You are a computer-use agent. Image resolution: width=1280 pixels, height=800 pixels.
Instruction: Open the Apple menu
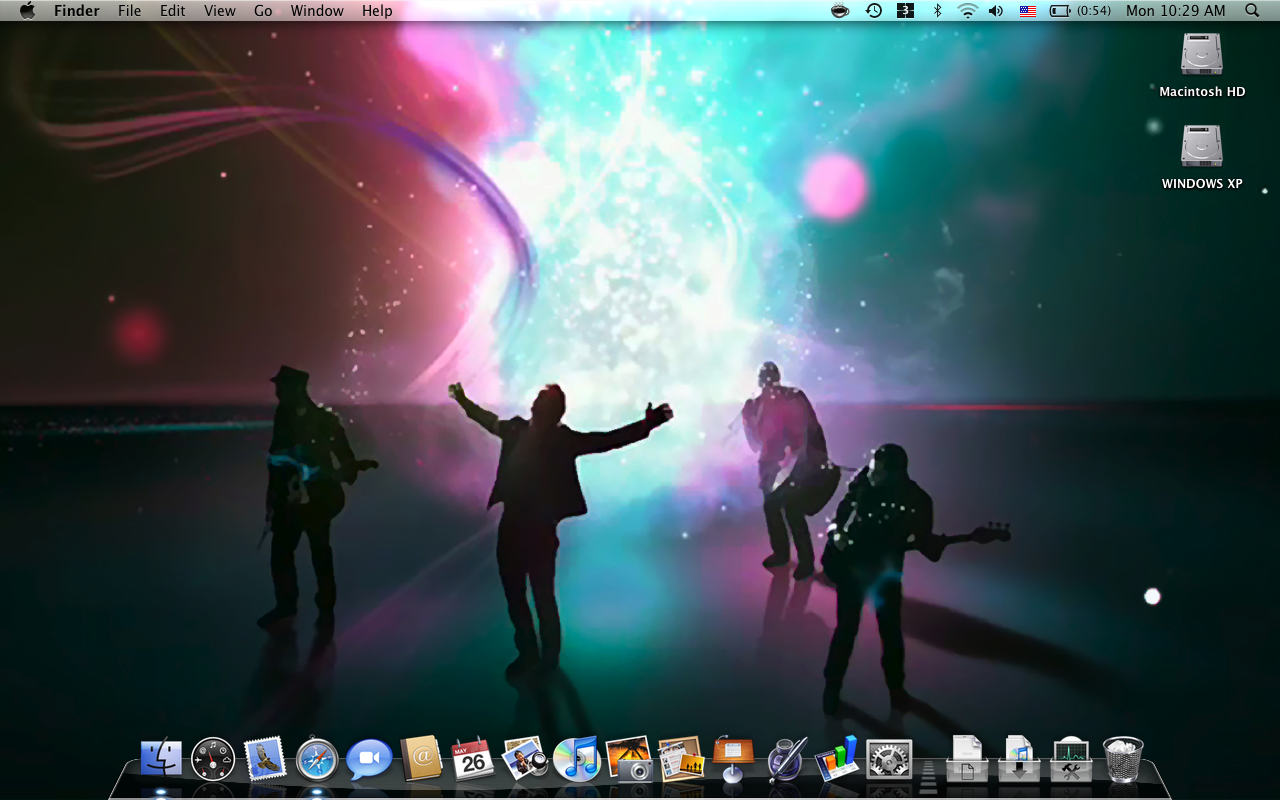(27, 11)
